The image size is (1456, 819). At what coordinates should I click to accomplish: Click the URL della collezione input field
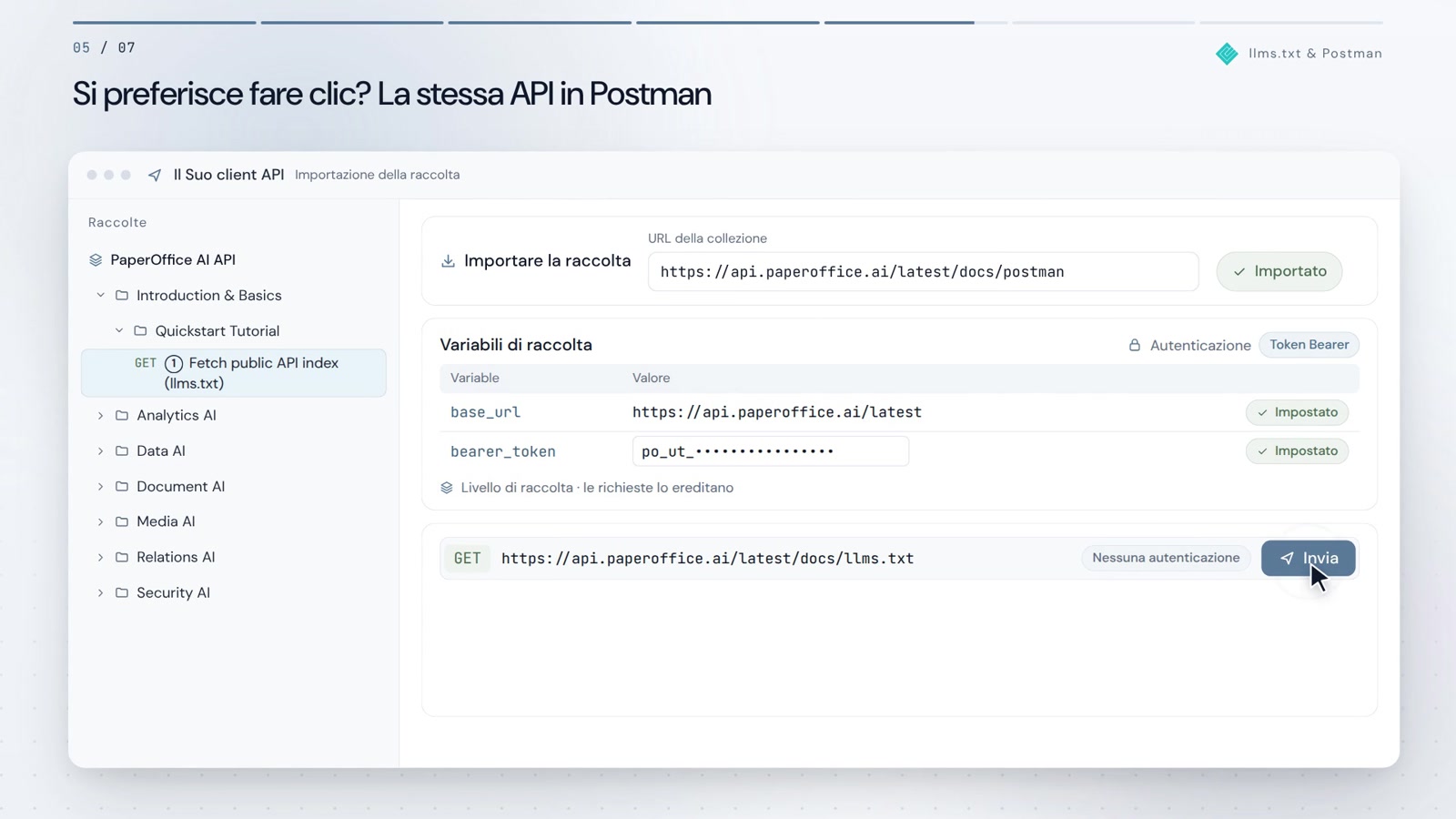pos(923,271)
